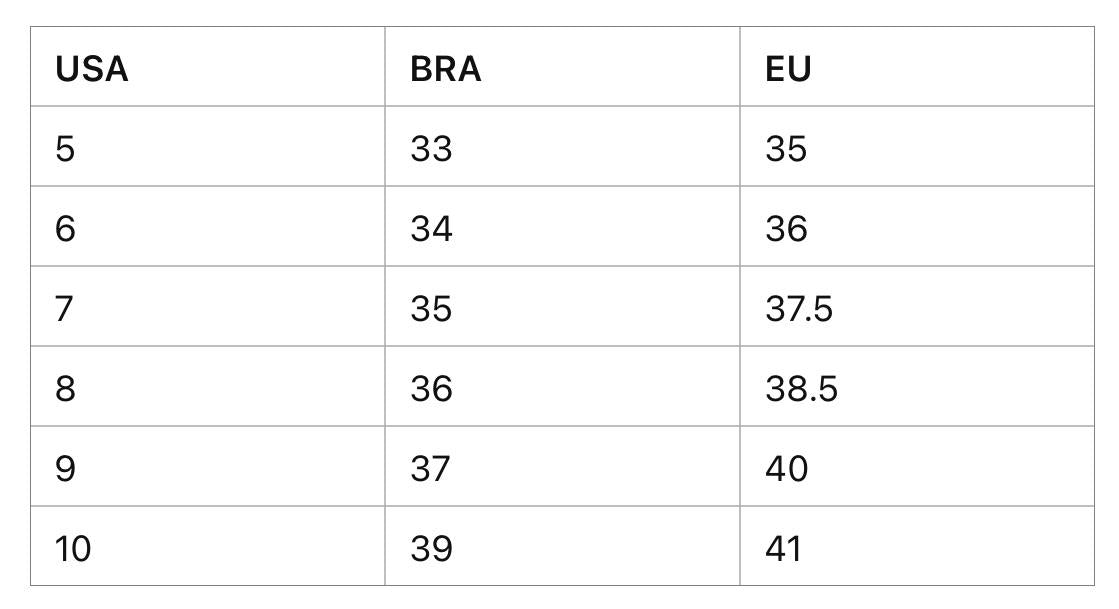
Task: Choose EU size 38.5 cell
Action: tap(801, 388)
